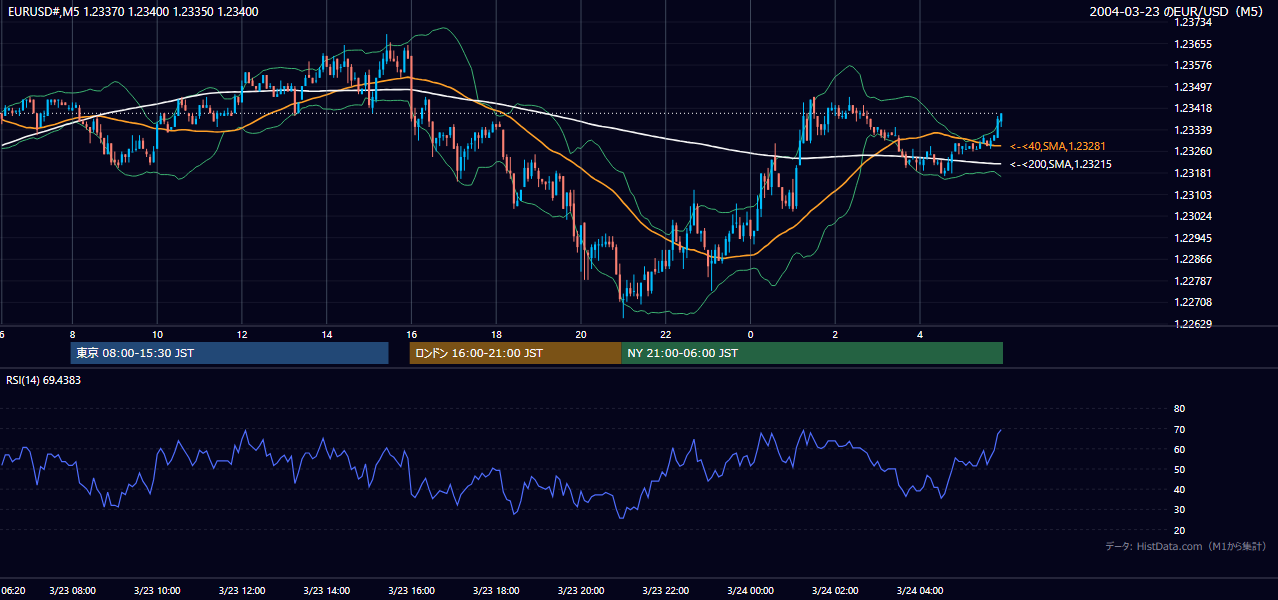Click hour label 8 under the price chart
The image size is (1278, 600).
click(72, 334)
